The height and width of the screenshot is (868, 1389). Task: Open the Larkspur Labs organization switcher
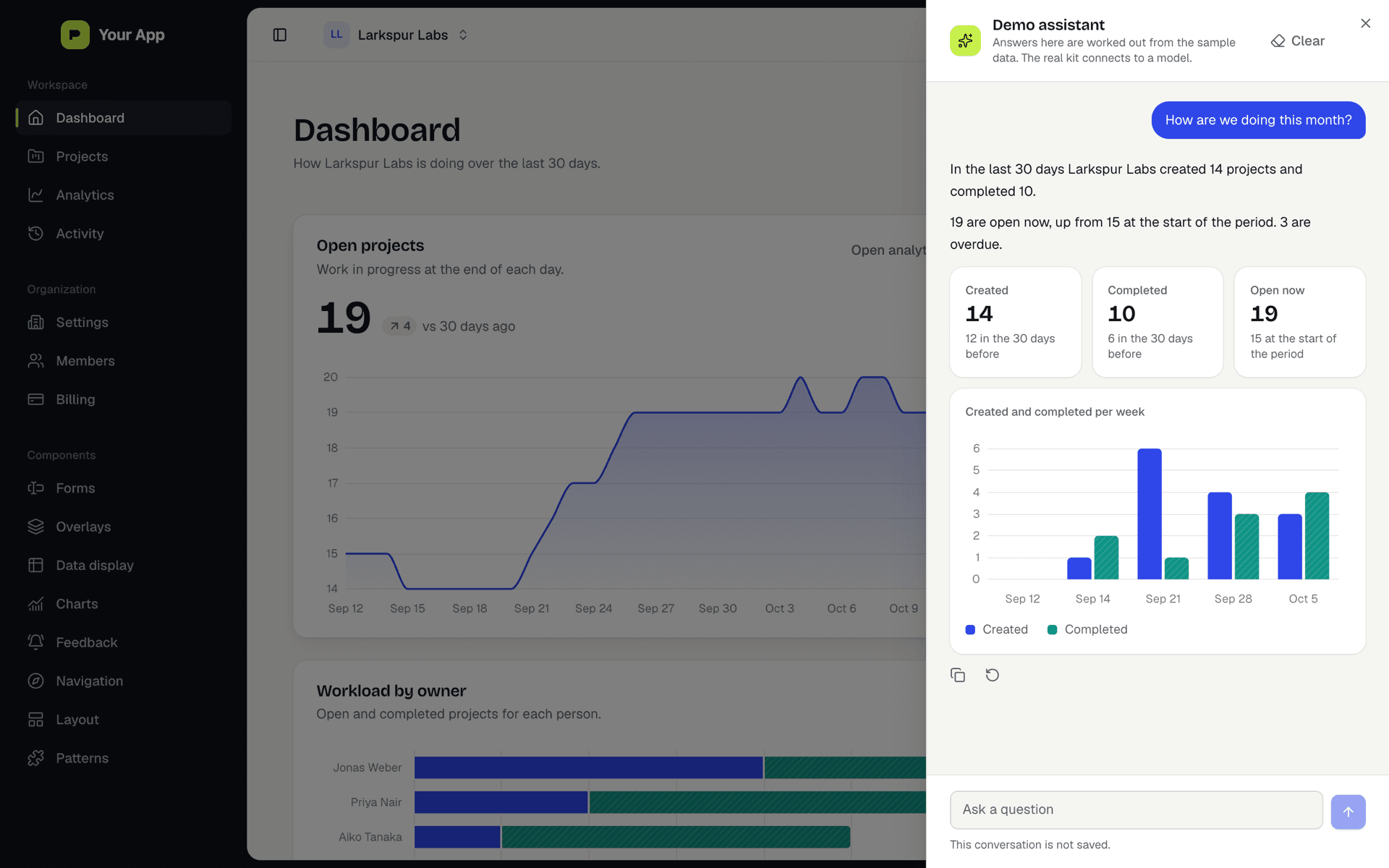(x=396, y=35)
